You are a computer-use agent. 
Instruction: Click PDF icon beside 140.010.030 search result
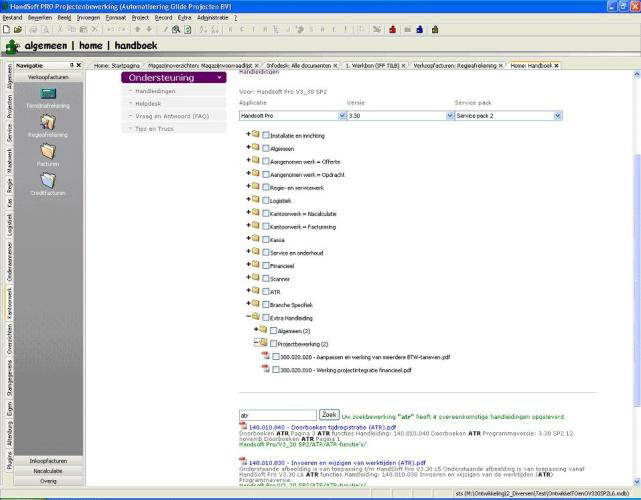pos(243,461)
